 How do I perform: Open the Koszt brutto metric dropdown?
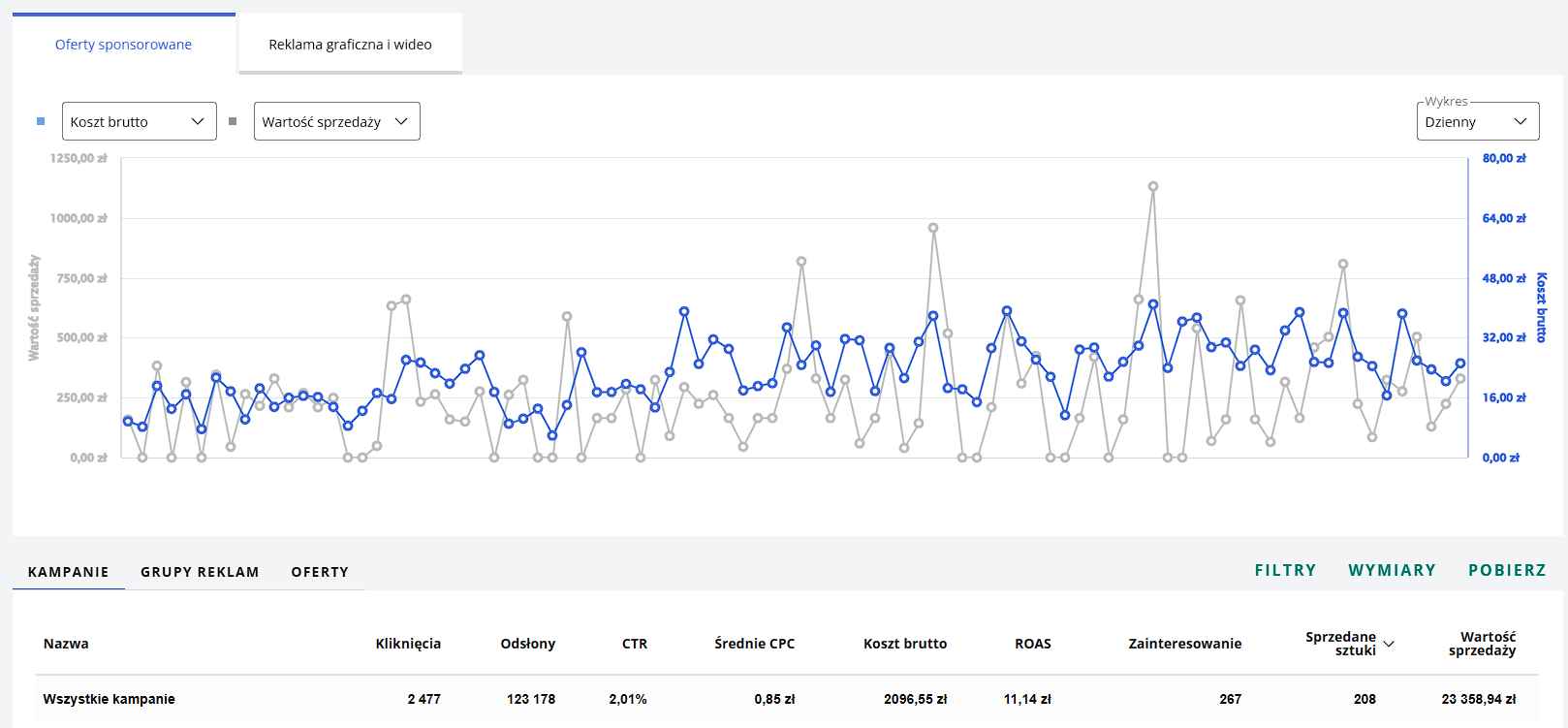139,121
